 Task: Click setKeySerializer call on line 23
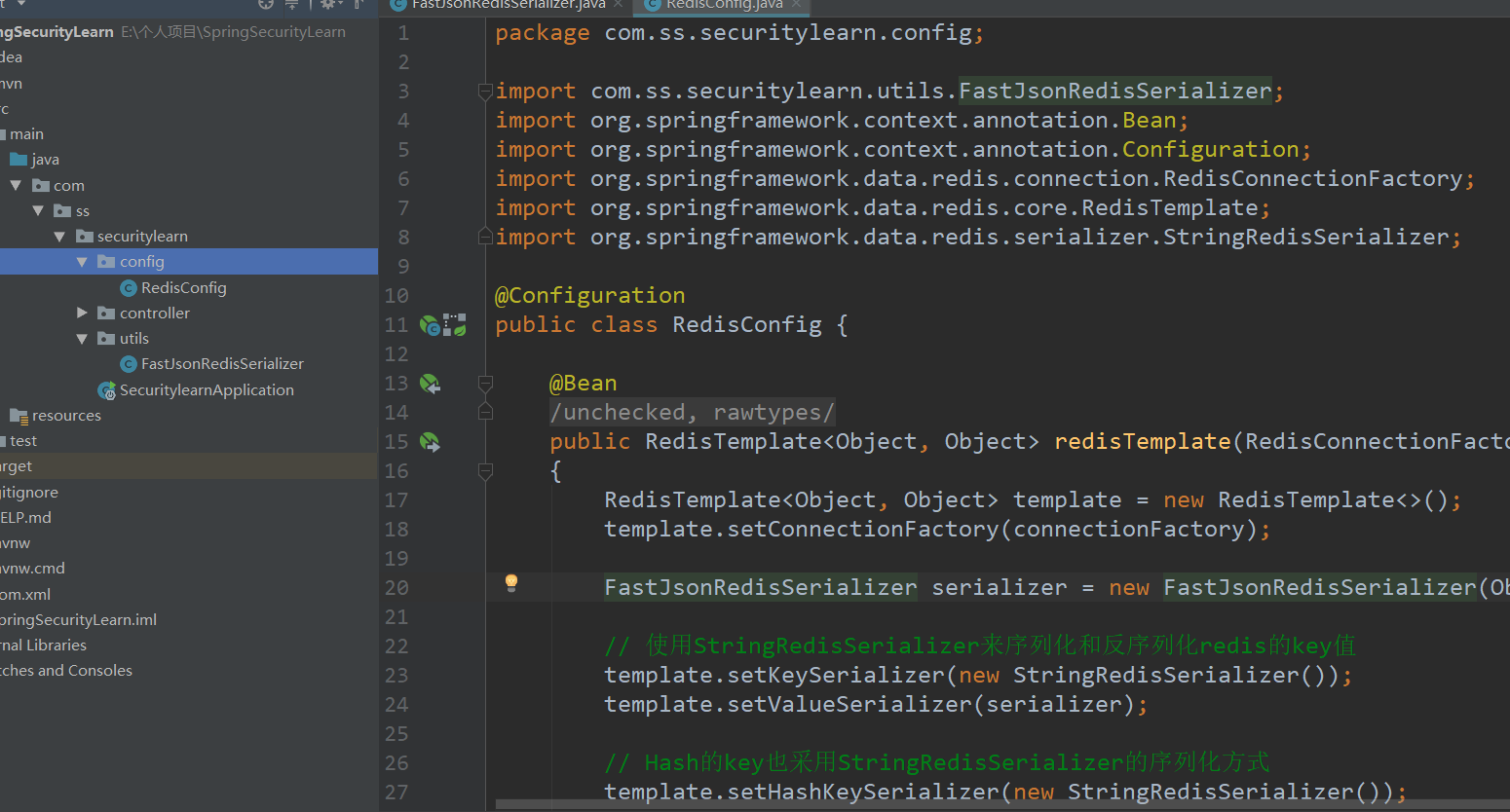[x=837, y=676]
